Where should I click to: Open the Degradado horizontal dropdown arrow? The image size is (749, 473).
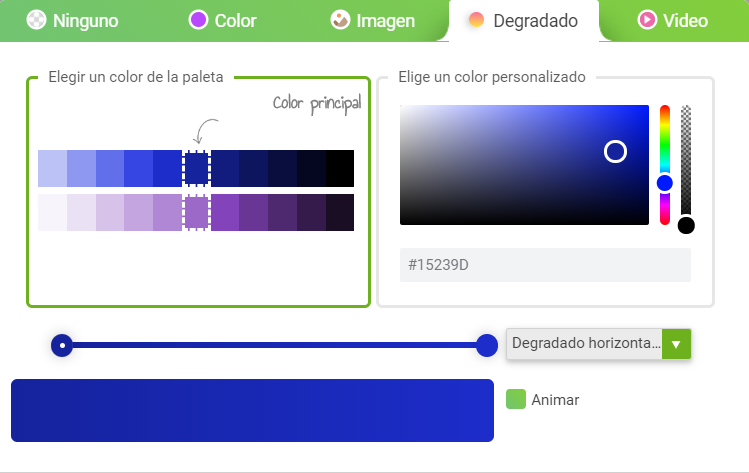click(676, 344)
